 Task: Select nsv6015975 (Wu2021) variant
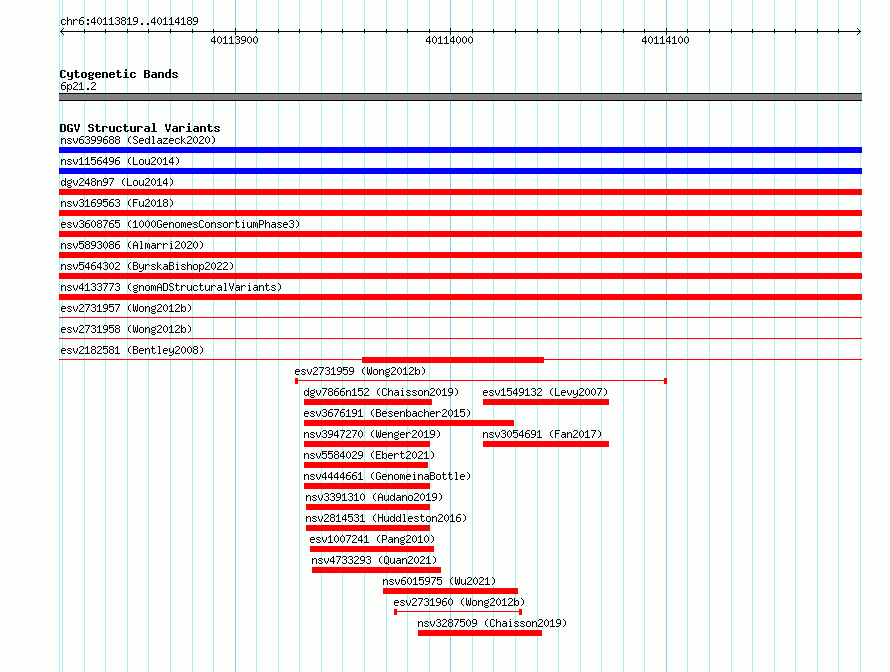click(x=439, y=581)
